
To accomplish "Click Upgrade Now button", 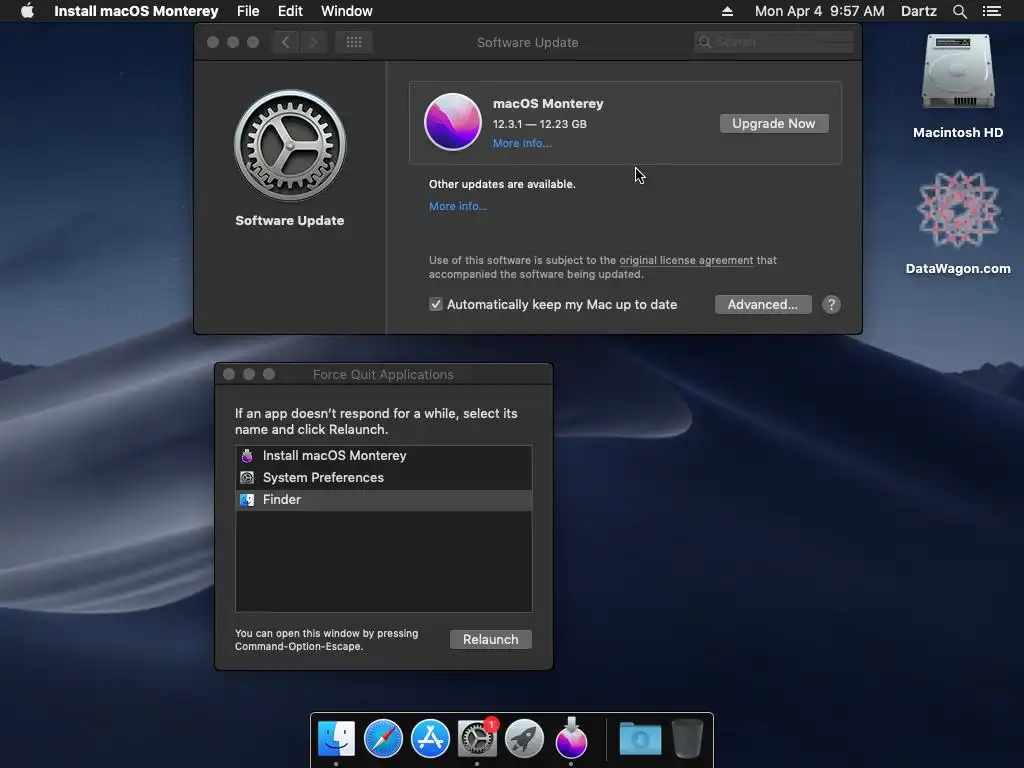I will (x=774, y=123).
